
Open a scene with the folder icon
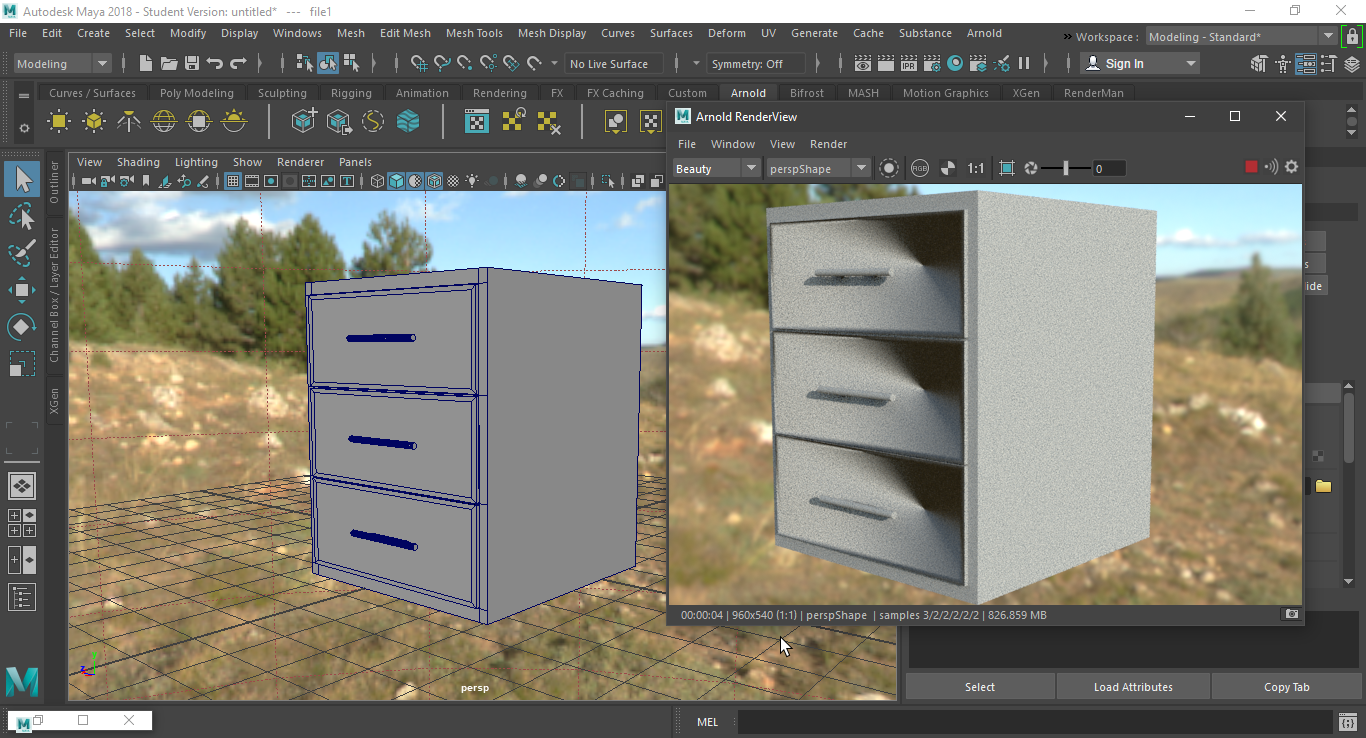click(169, 64)
